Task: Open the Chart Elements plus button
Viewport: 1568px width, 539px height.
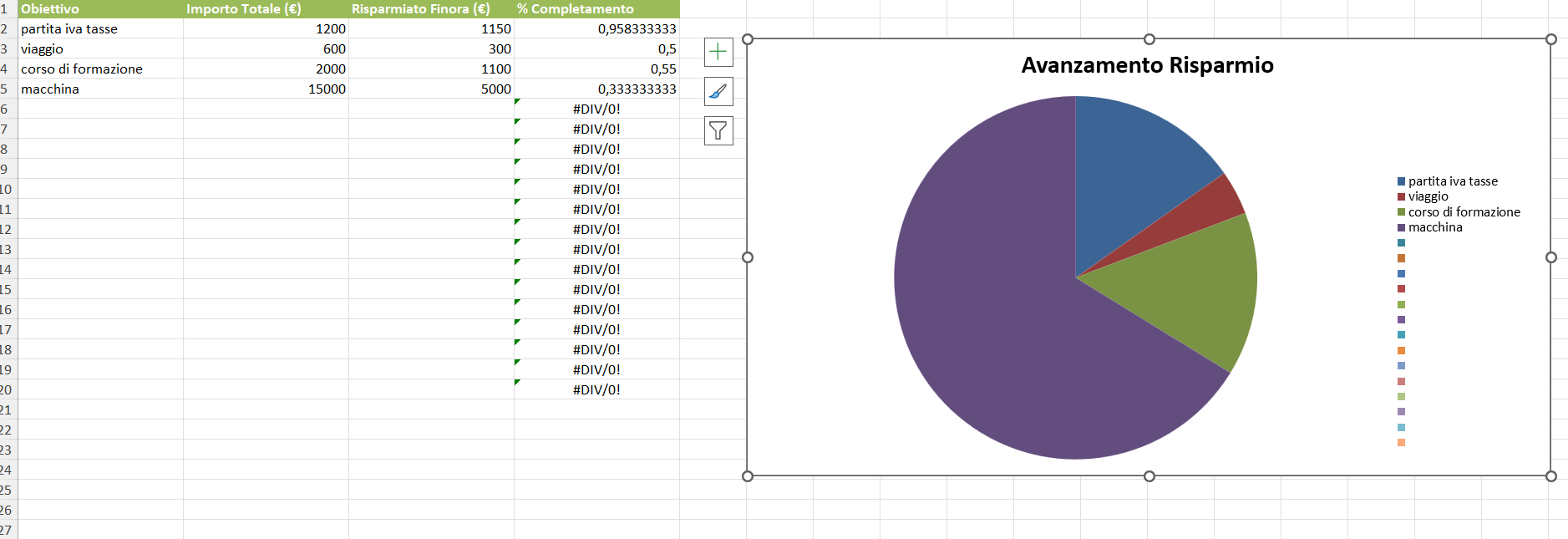Action: pyautogui.click(x=718, y=52)
